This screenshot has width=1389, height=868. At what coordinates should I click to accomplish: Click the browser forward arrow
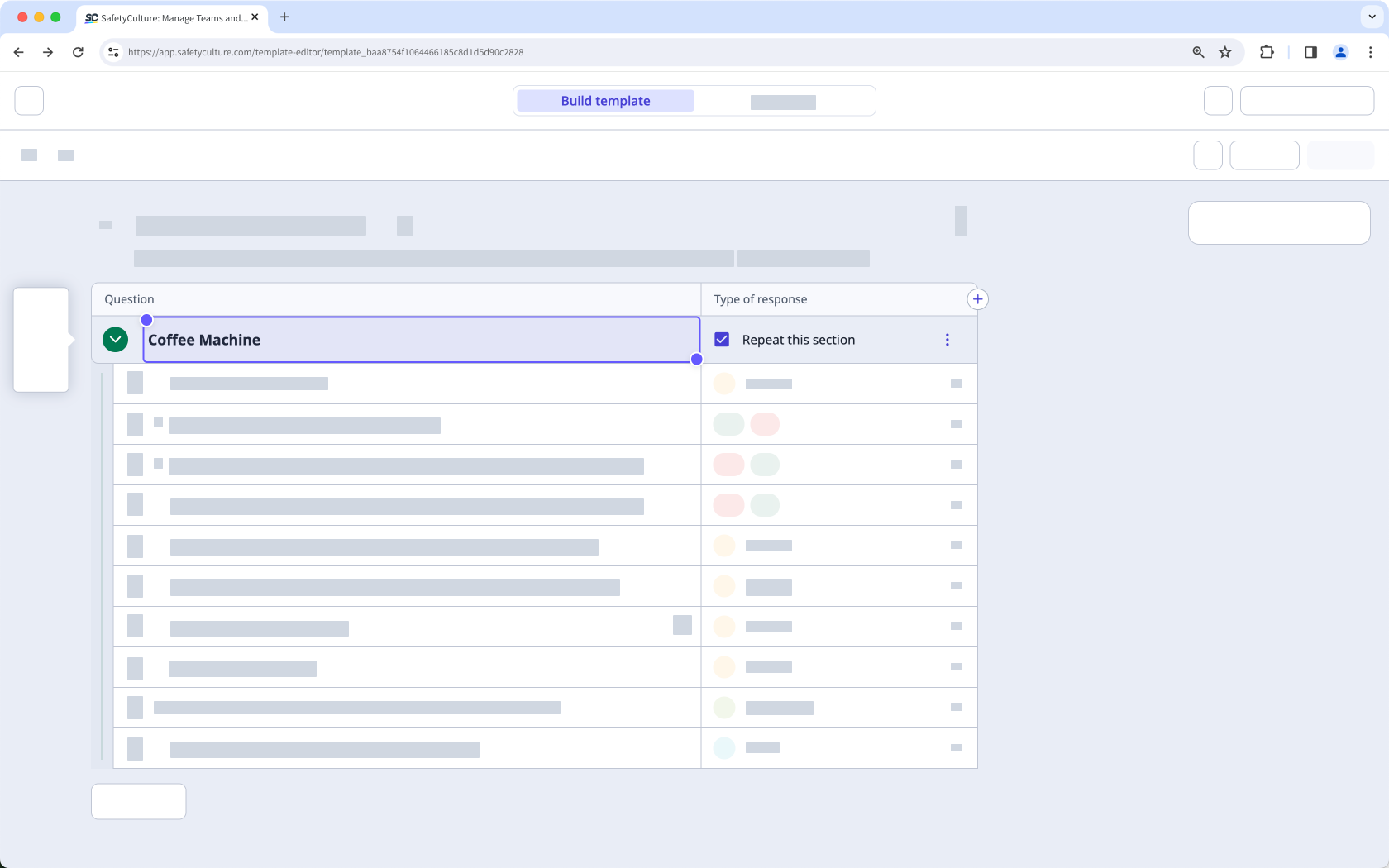click(x=48, y=52)
